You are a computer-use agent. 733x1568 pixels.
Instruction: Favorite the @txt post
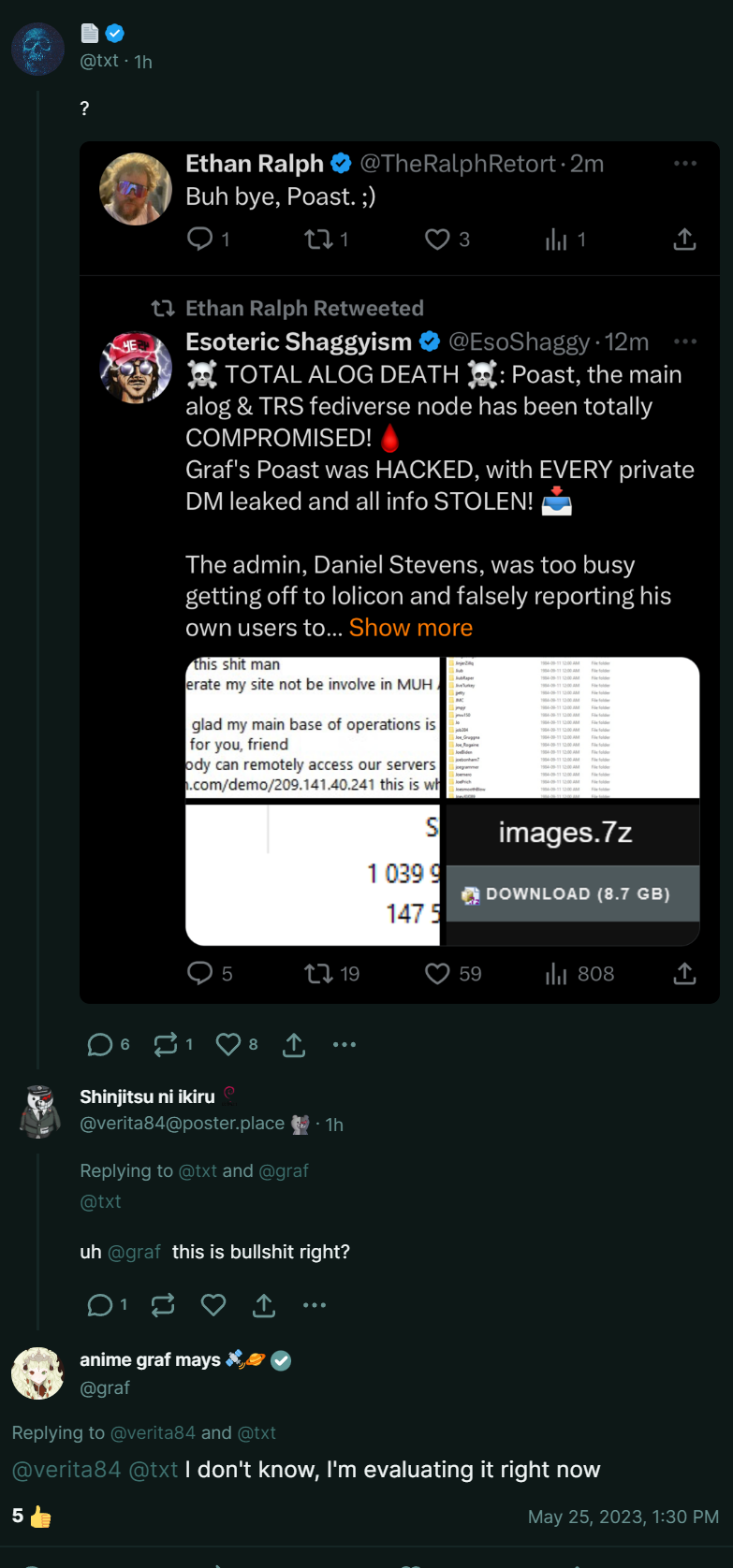click(x=228, y=1044)
